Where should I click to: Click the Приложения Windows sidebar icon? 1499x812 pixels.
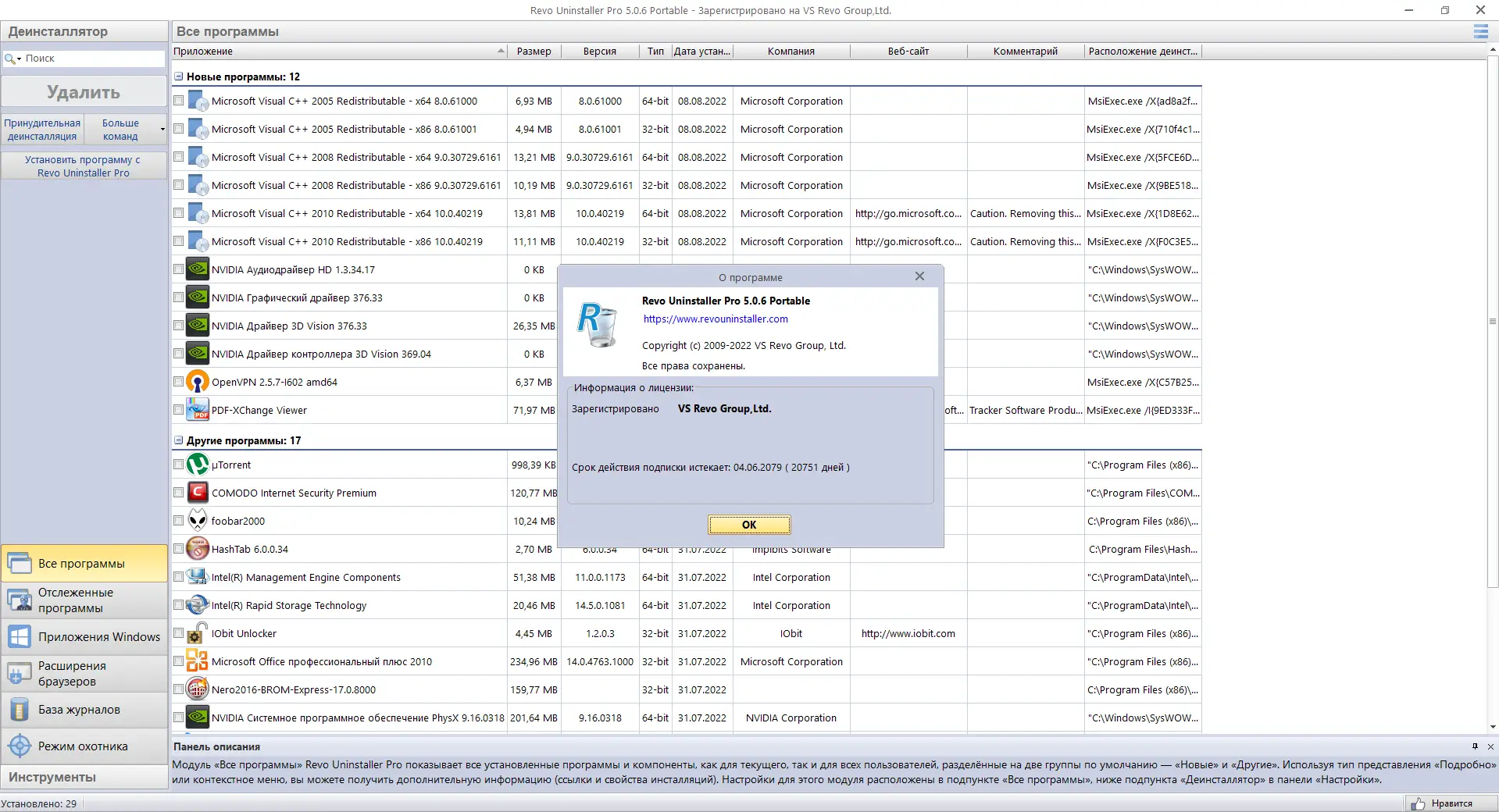[x=20, y=637]
